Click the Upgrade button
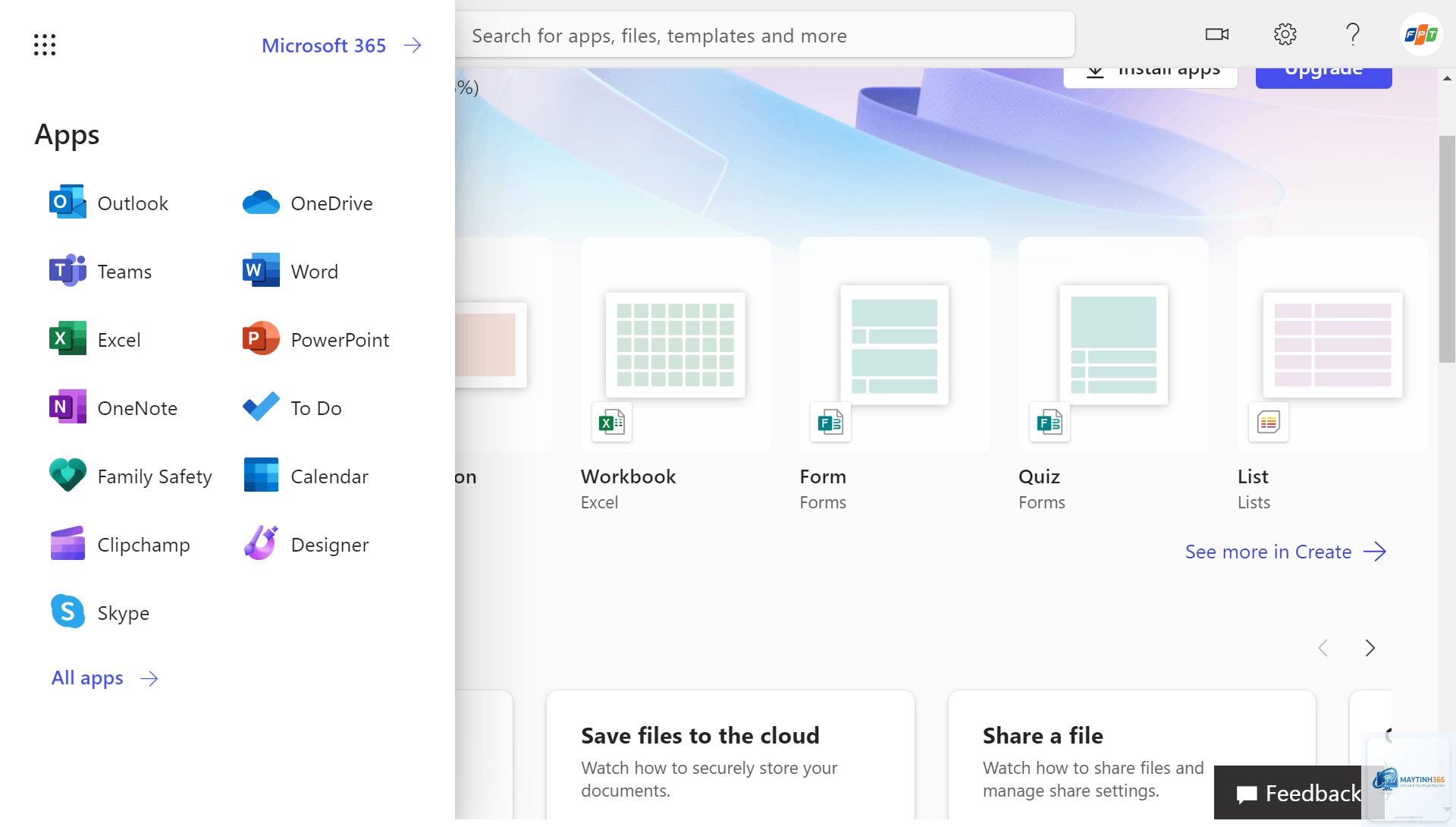Image resolution: width=1456 pixels, height=827 pixels. point(1323,76)
